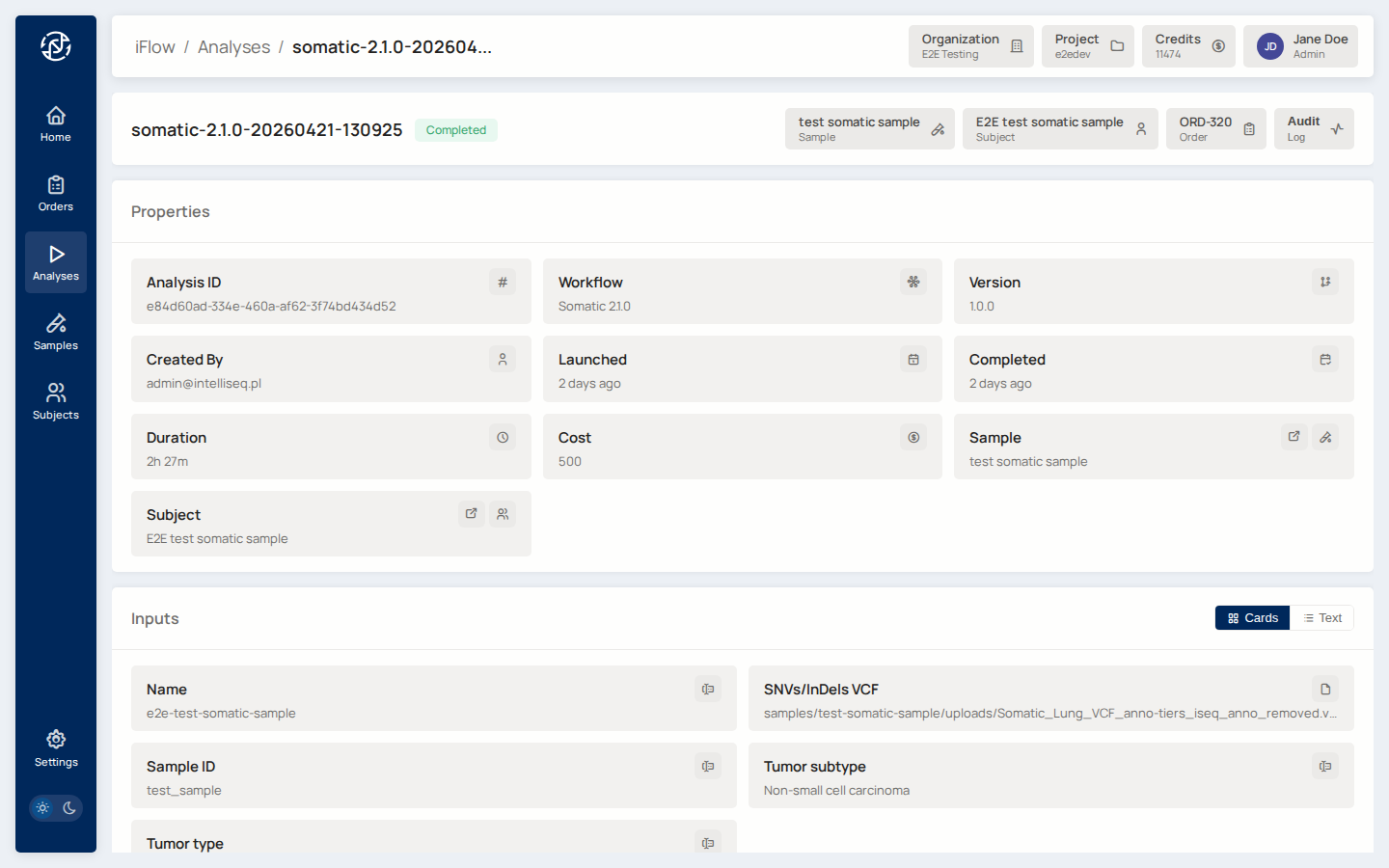Open Subject via external-link icon
This screenshot has height=868, width=1389.
pos(471,514)
